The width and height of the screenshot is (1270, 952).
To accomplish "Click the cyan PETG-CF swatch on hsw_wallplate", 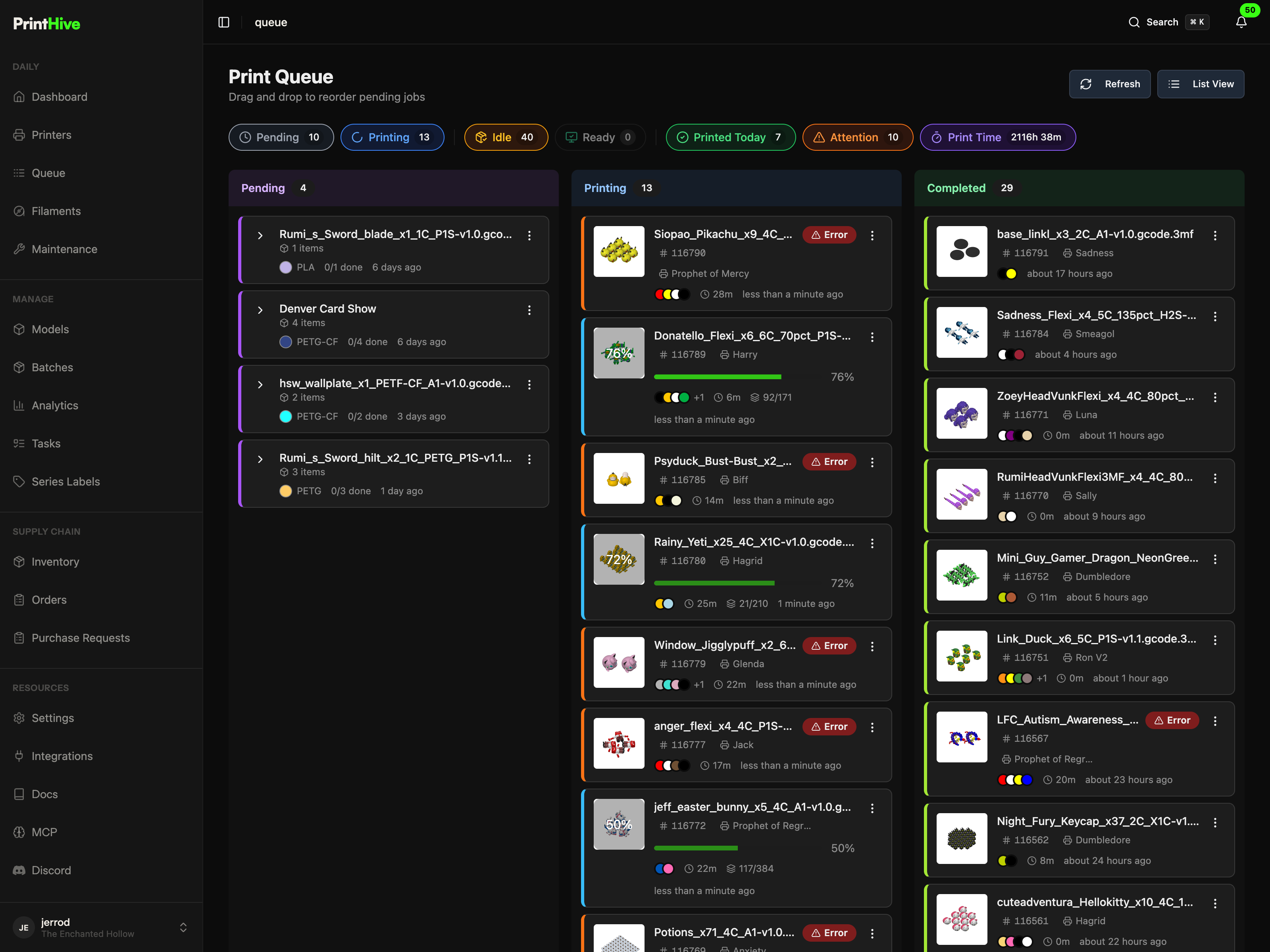I will point(285,416).
